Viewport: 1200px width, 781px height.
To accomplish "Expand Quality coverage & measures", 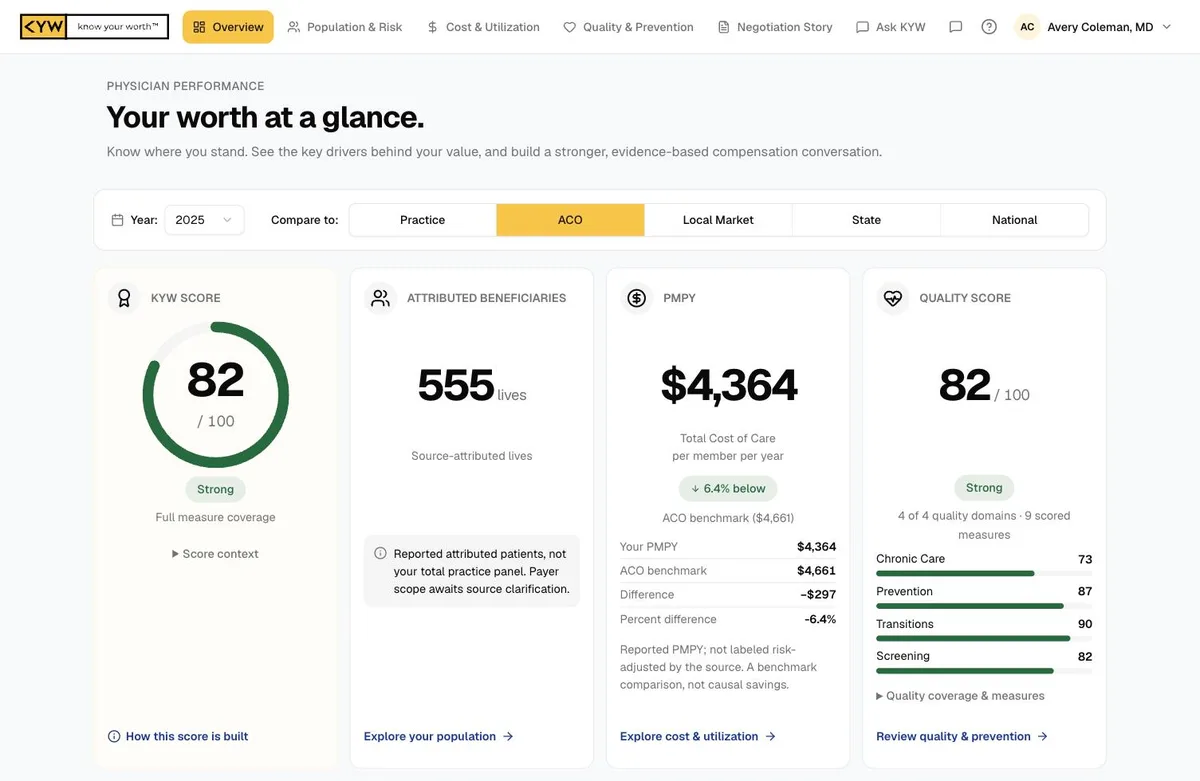I will (x=960, y=696).
